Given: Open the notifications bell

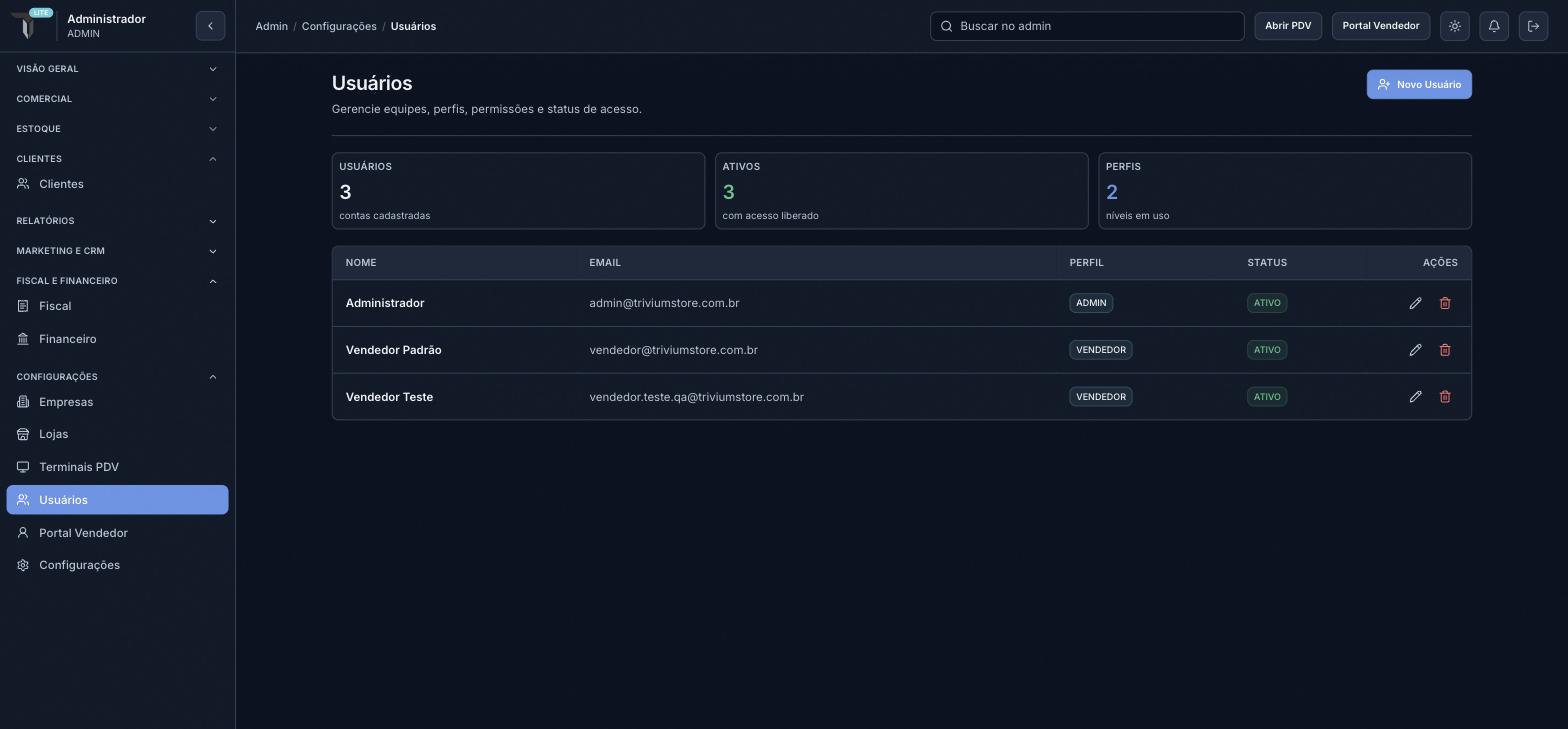Looking at the screenshot, I should (x=1494, y=26).
